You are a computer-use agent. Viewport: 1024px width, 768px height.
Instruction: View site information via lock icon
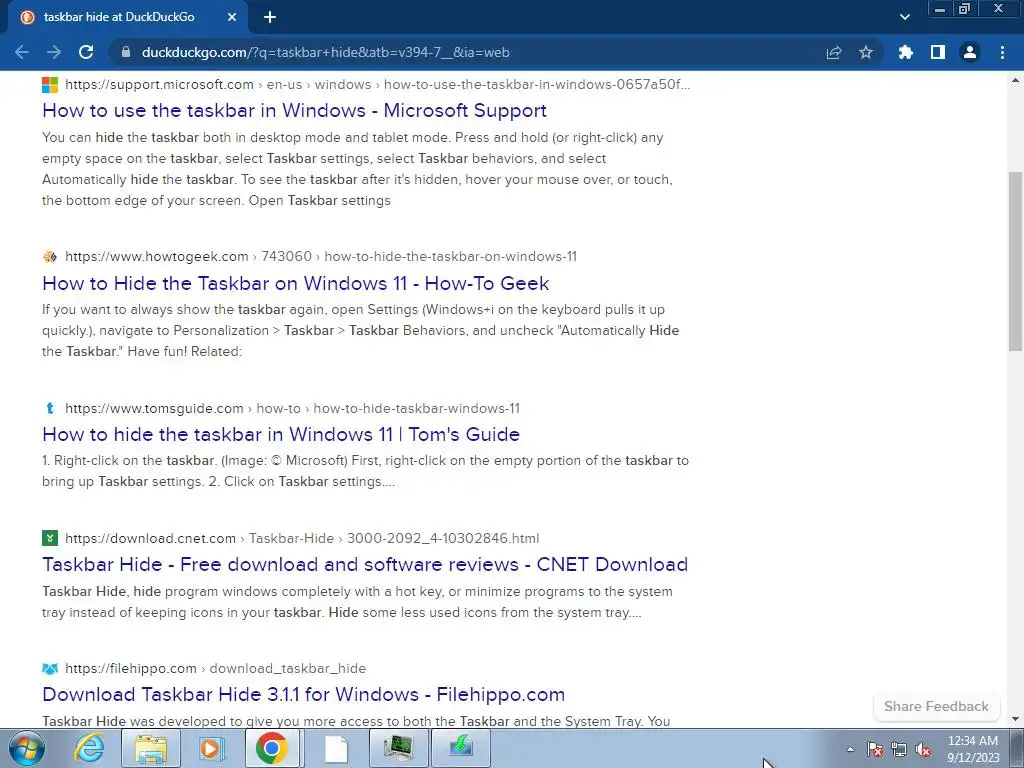coord(126,52)
